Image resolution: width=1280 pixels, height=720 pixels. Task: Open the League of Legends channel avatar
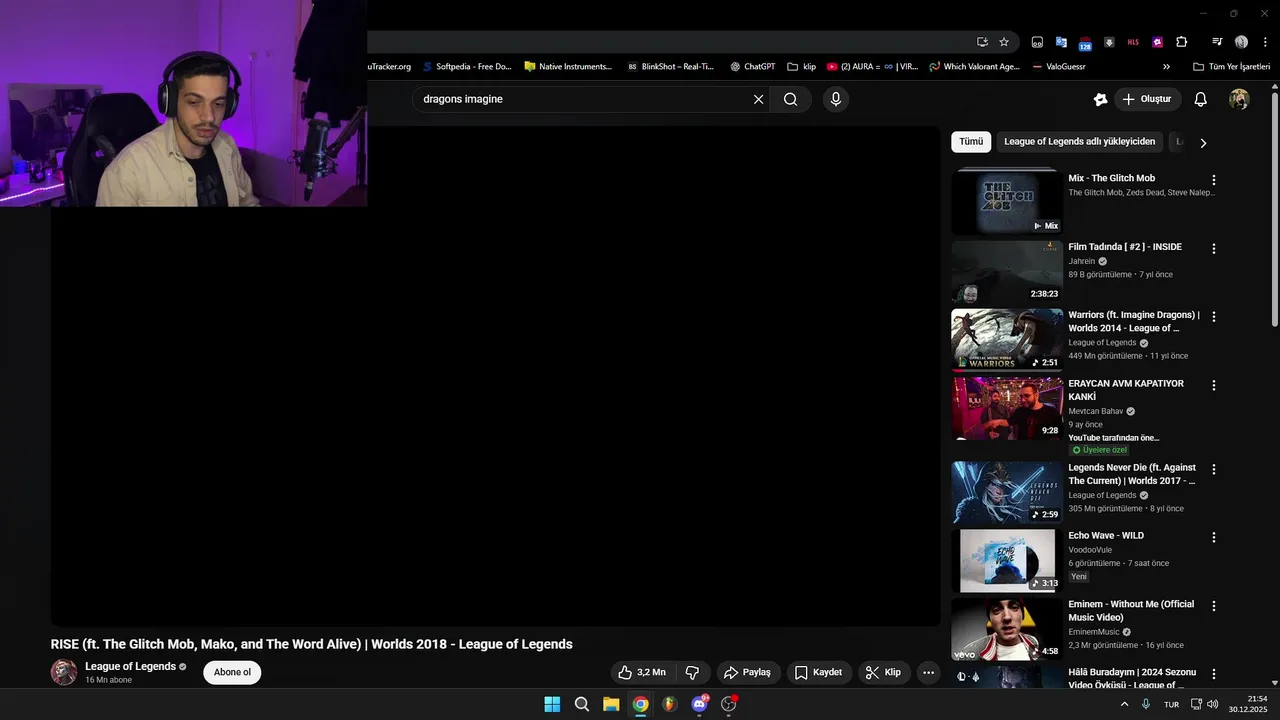click(x=64, y=672)
